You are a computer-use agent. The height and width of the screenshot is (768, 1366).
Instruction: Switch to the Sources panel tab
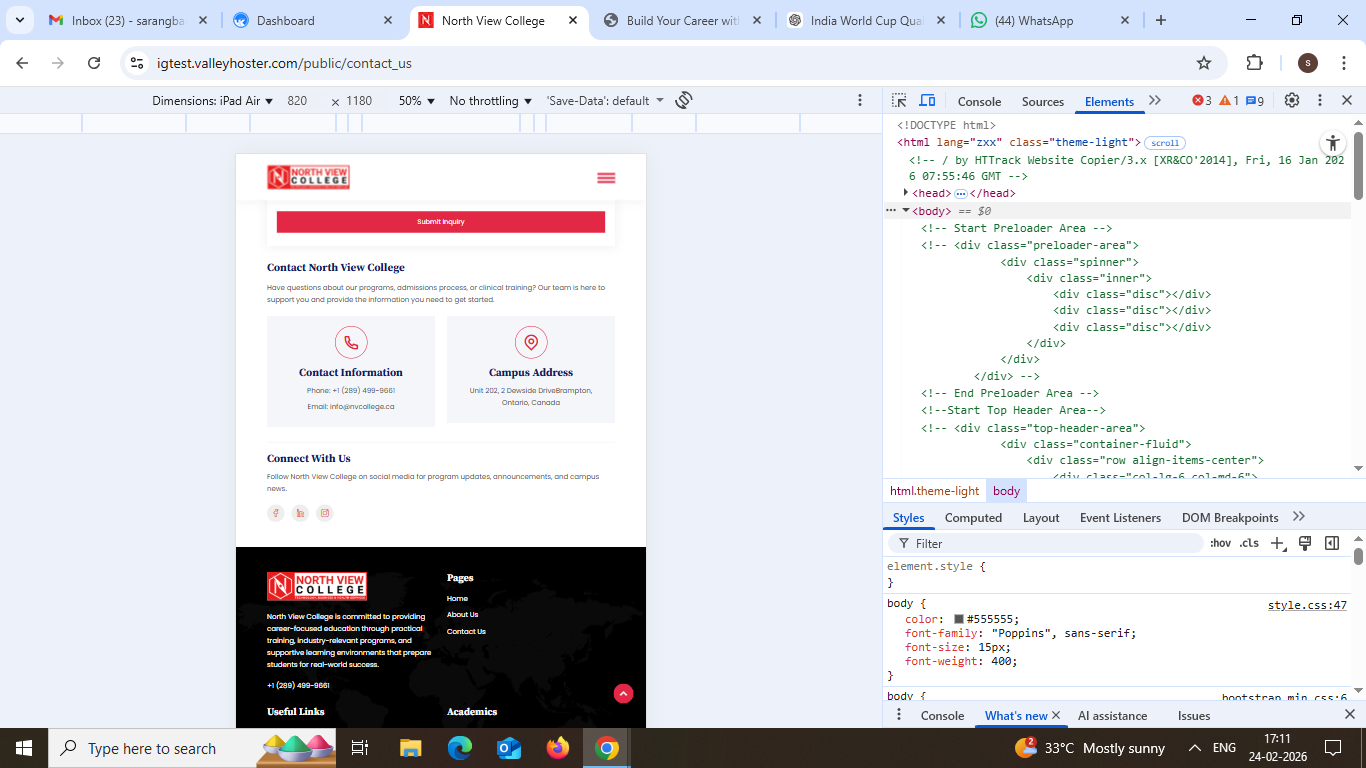(1043, 101)
